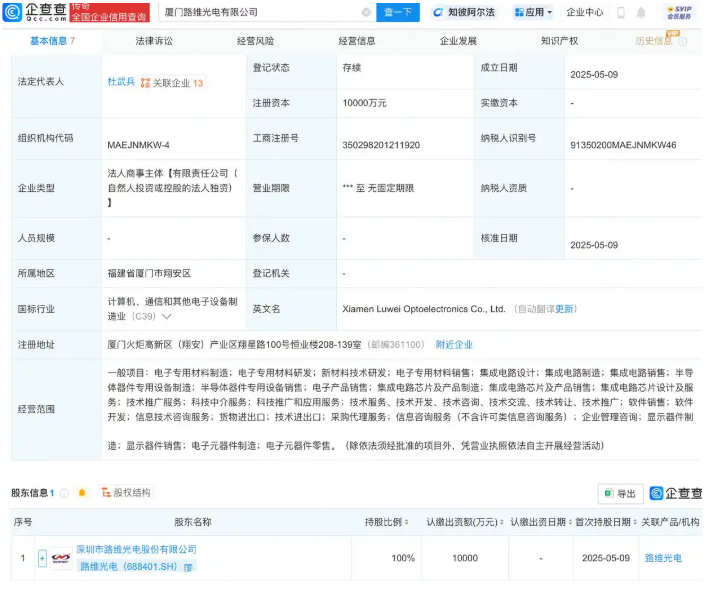Click the related enterprises icon beside 杜武兵
707x590 pixels.
(x=145, y=83)
